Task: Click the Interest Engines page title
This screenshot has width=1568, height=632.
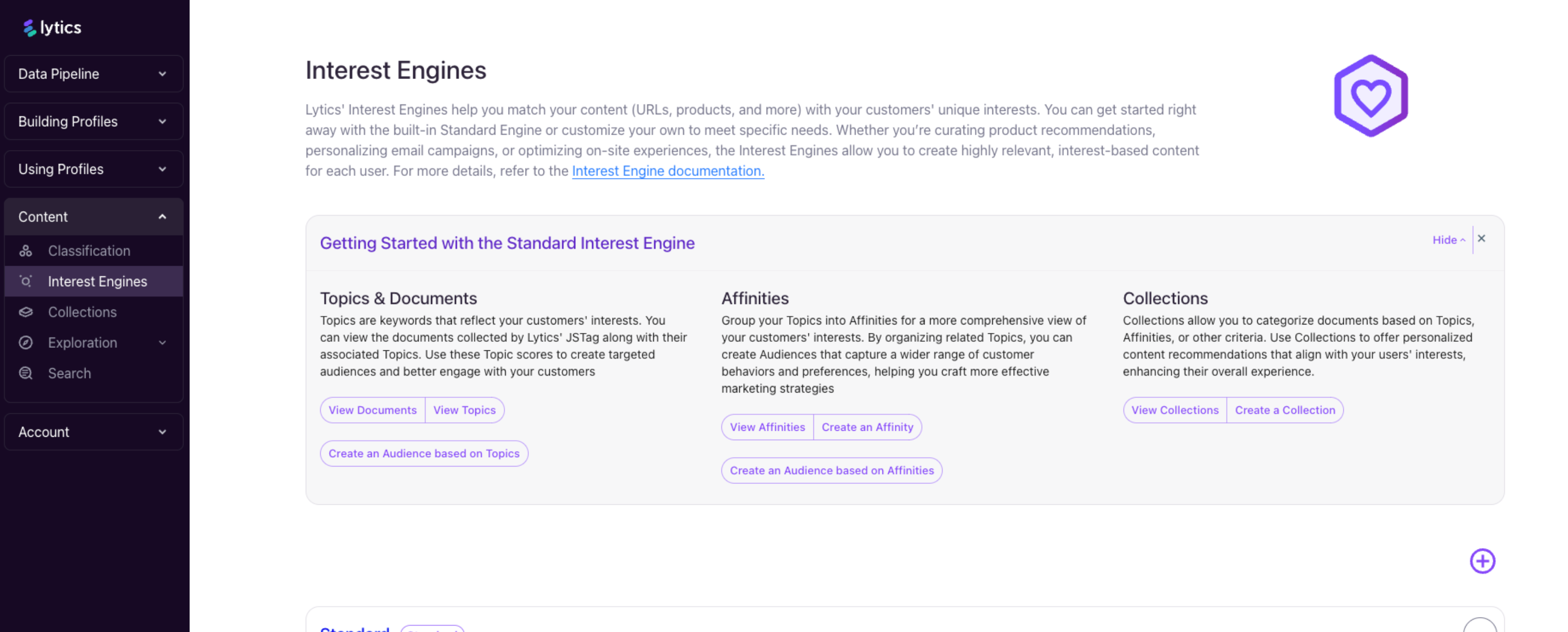Action: coord(396,70)
